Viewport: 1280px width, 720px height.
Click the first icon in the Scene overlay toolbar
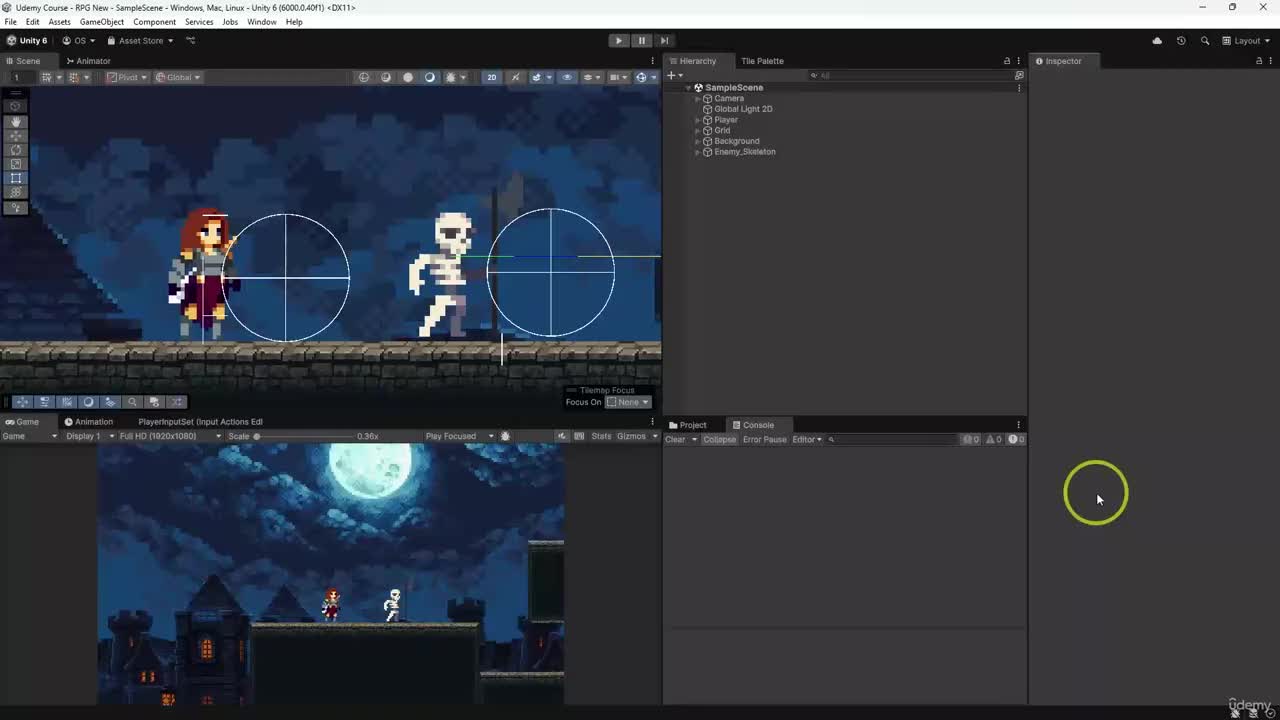[x=22, y=402]
